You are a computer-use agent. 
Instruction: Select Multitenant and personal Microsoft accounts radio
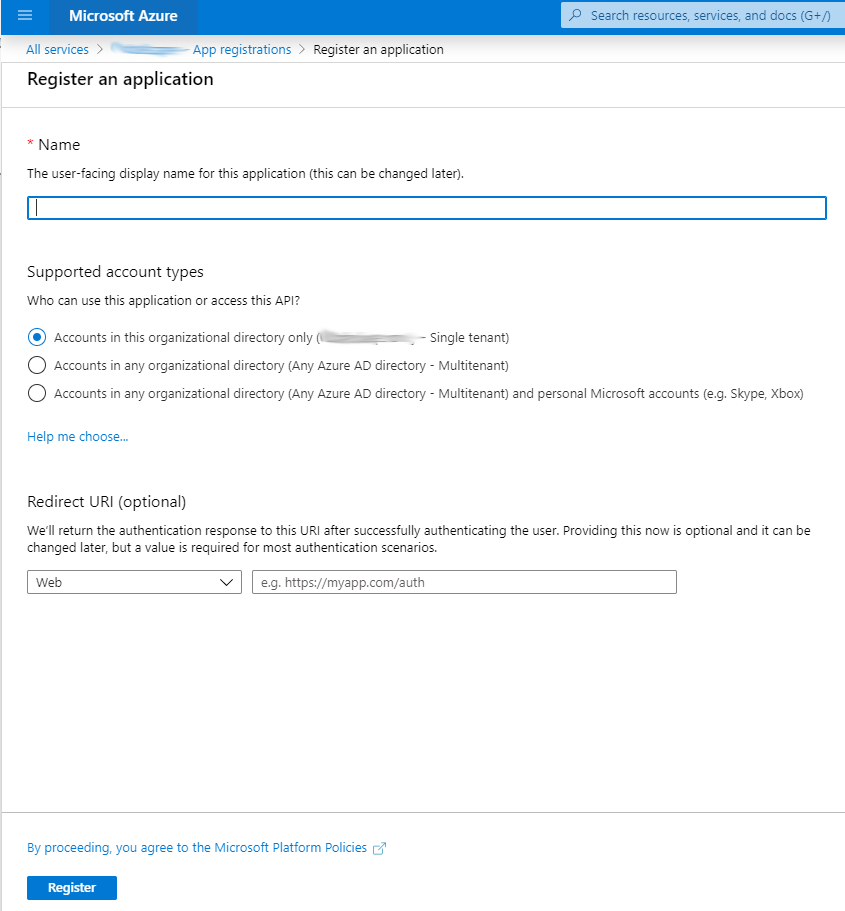[x=37, y=393]
